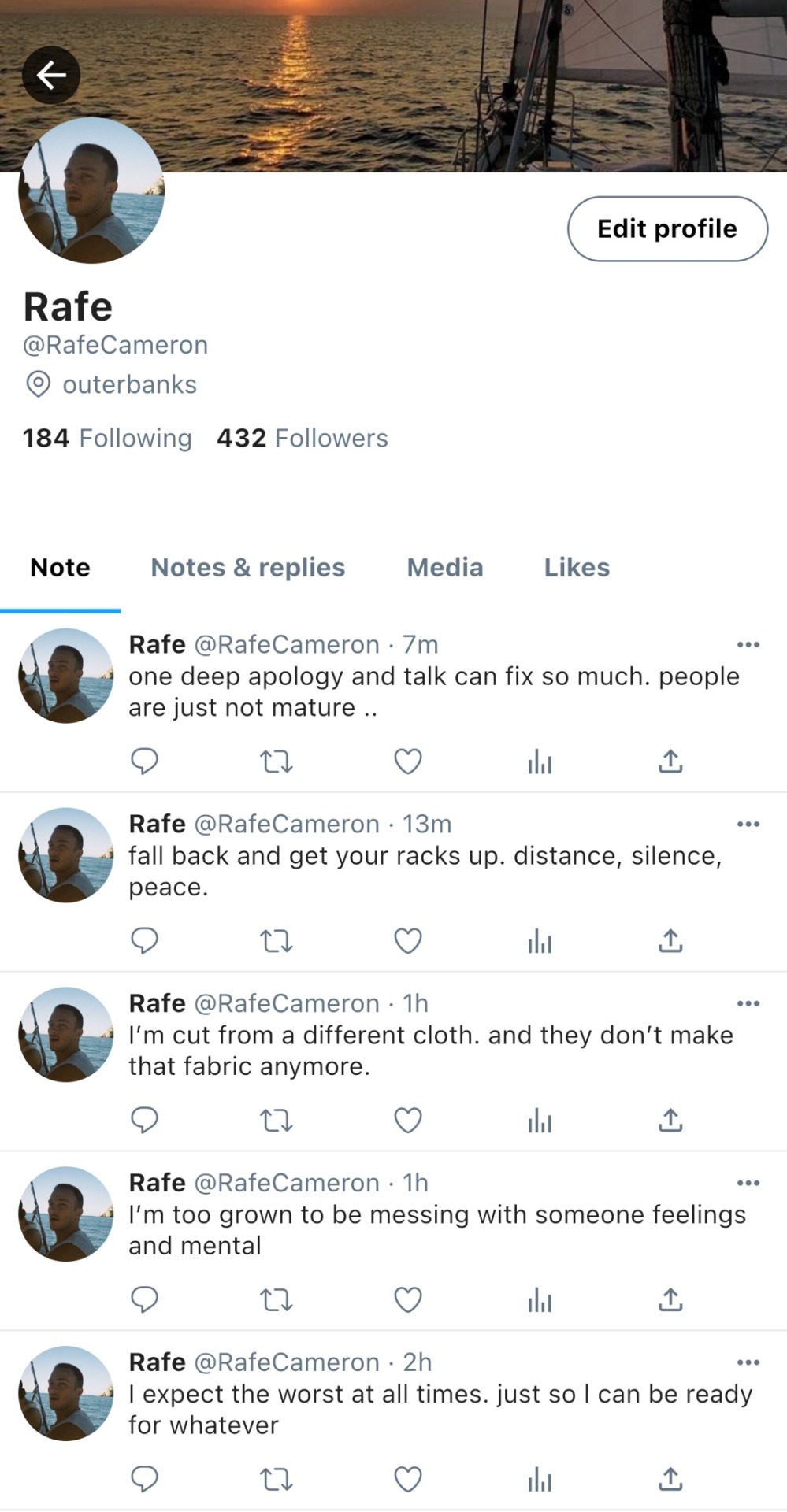Screen dimensions: 787x1512
Task: Open more options on "too grown" post
Action: pos(748,1183)
